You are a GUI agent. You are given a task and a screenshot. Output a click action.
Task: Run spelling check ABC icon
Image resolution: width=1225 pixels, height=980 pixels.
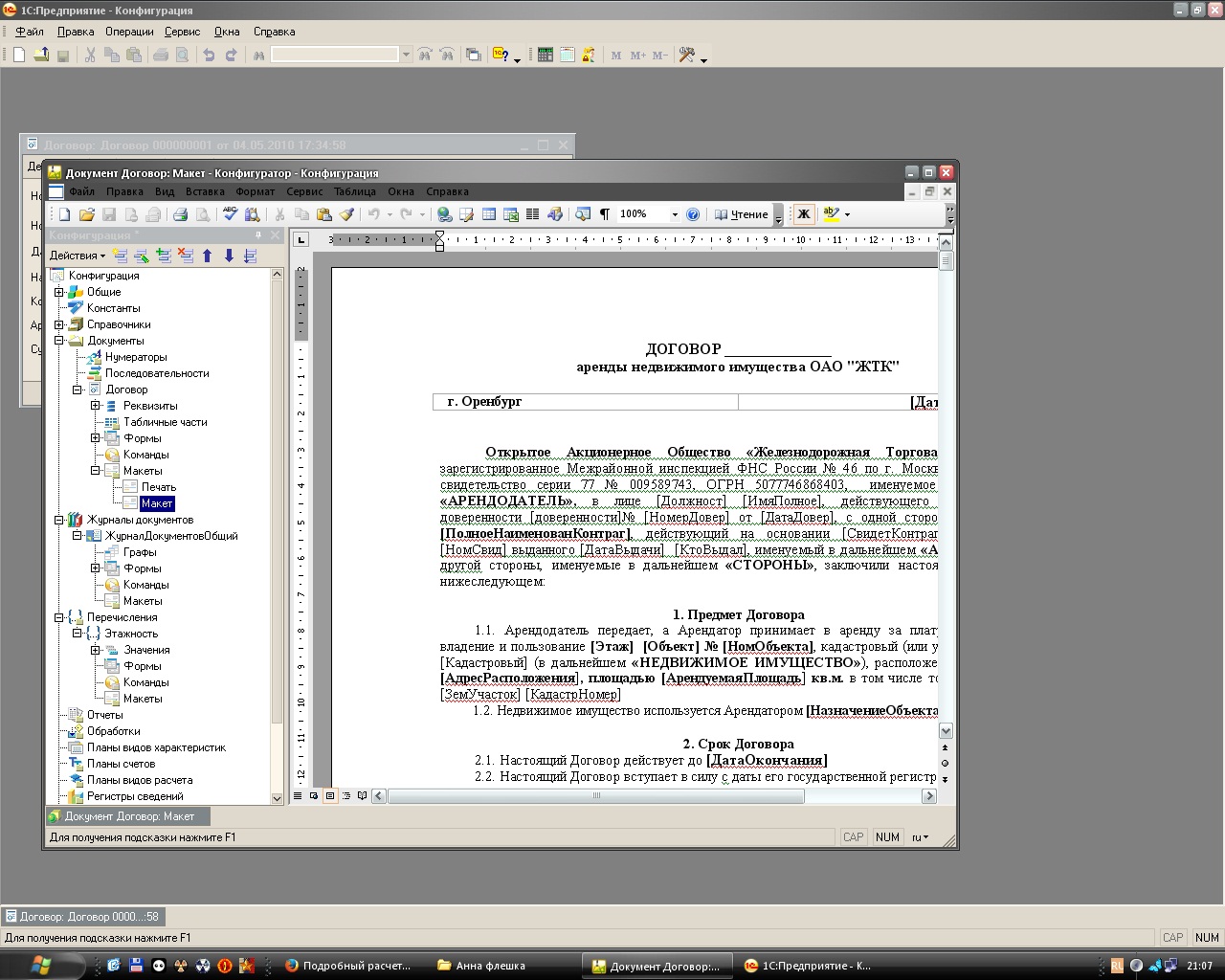pos(231,214)
